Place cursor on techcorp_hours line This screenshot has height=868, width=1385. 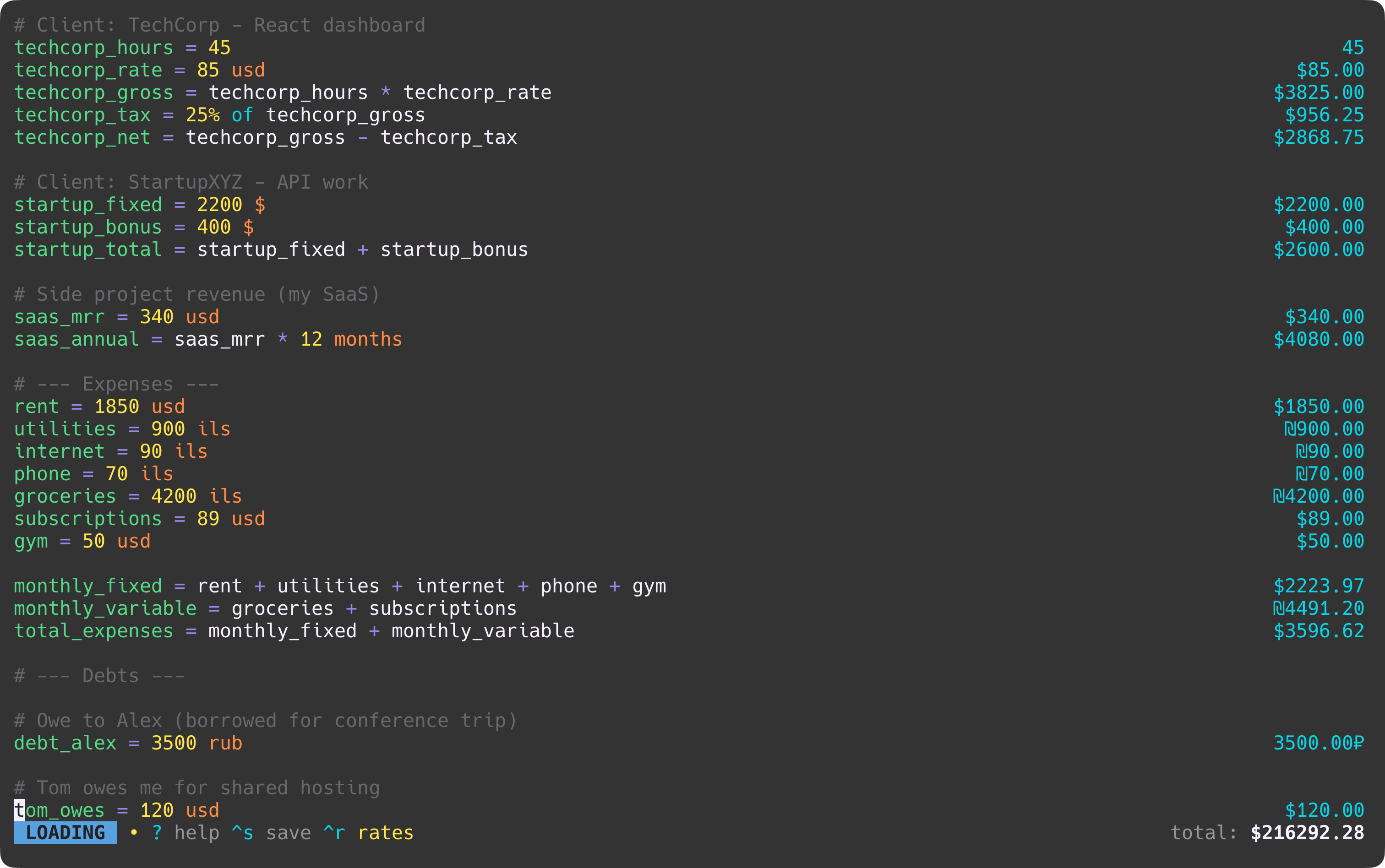coord(122,48)
